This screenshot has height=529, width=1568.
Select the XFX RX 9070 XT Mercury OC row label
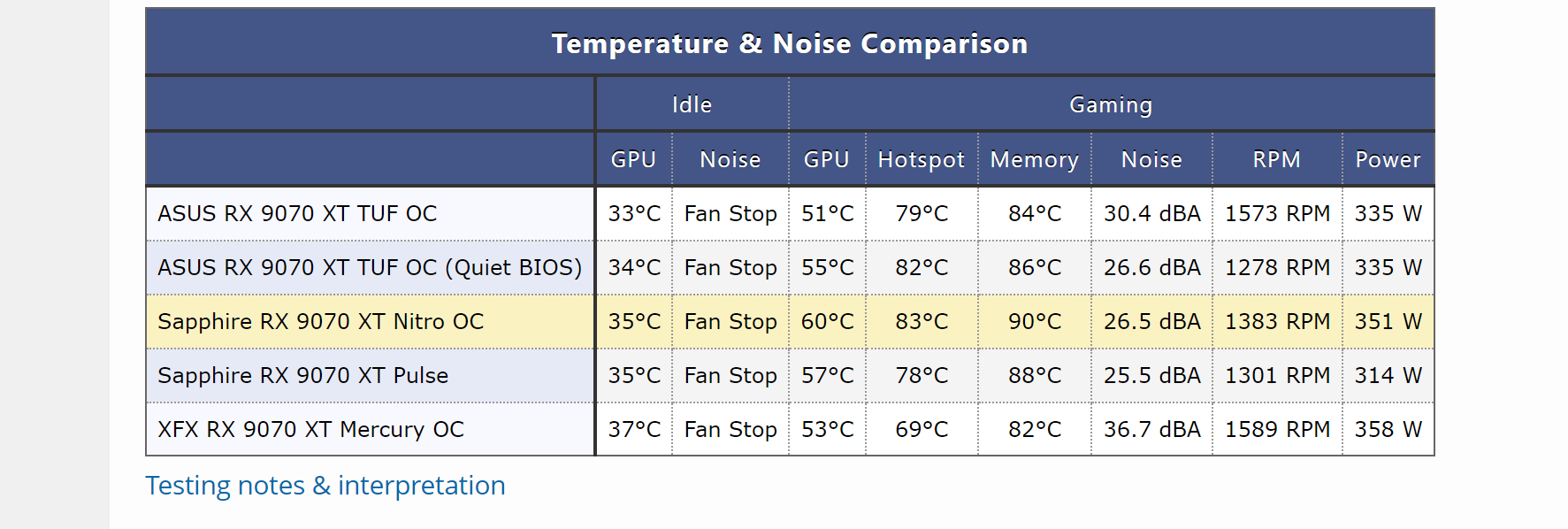pos(371,429)
